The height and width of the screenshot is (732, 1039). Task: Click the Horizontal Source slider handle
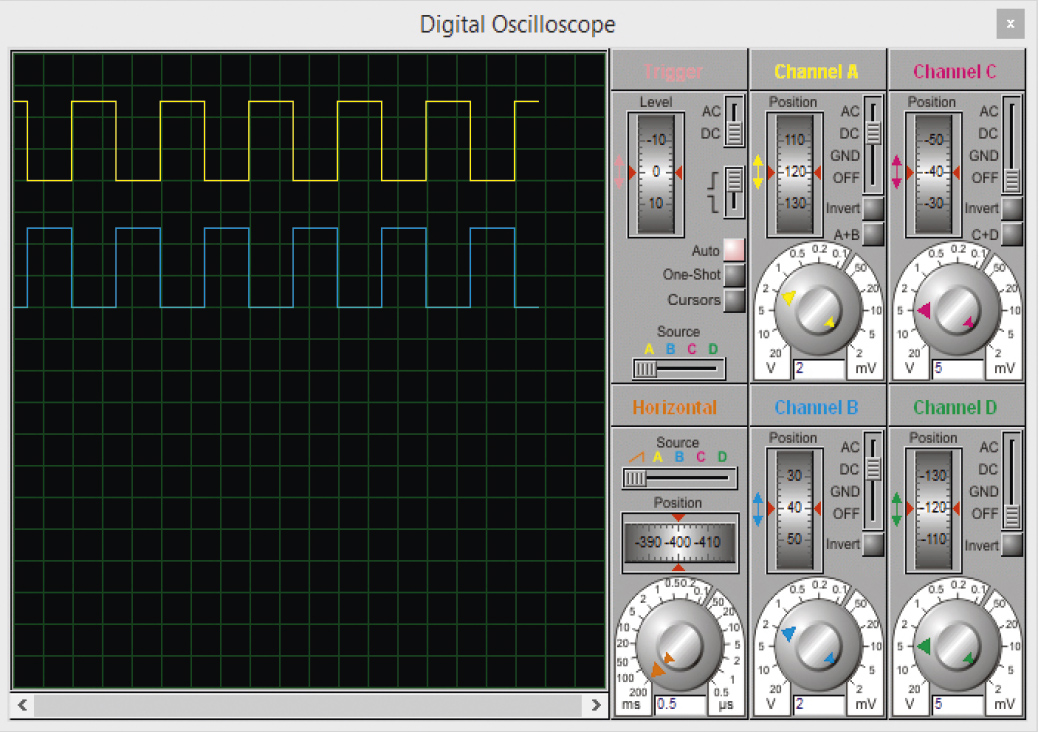click(635, 478)
